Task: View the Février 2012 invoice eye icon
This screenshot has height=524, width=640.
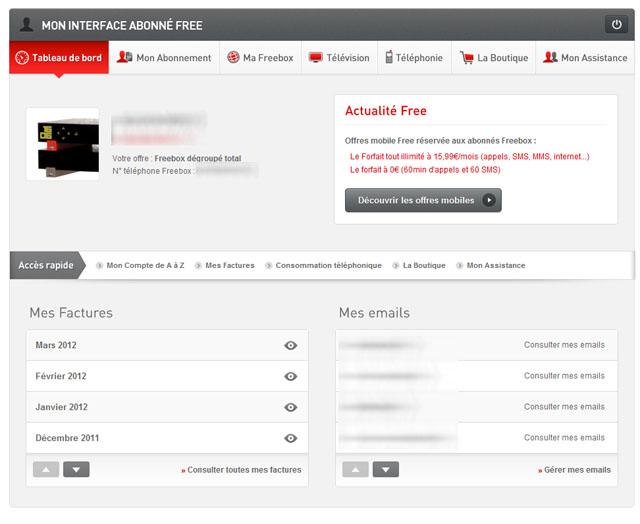Action: click(x=291, y=376)
